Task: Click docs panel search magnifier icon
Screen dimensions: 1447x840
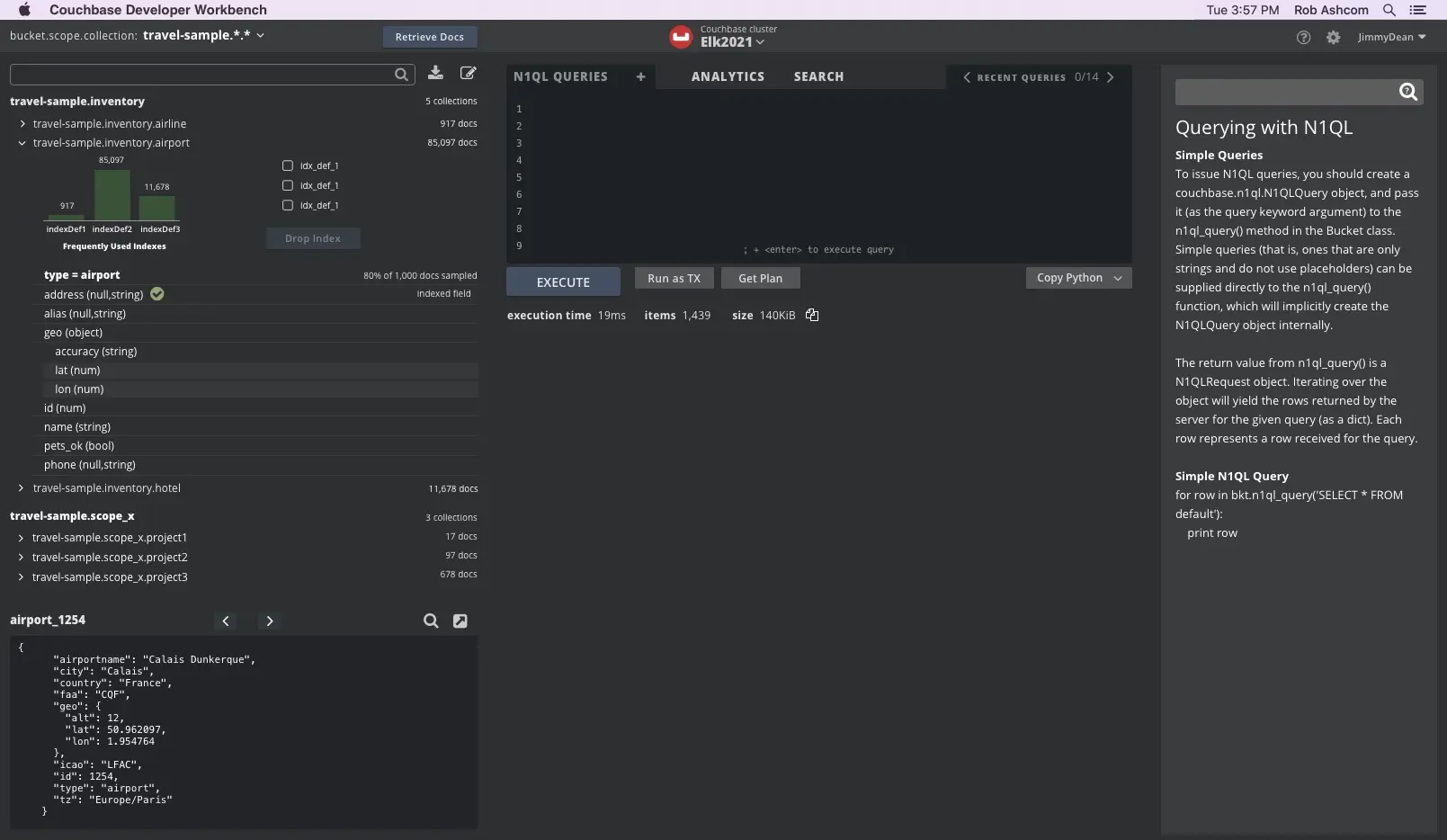Action: (1407, 92)
